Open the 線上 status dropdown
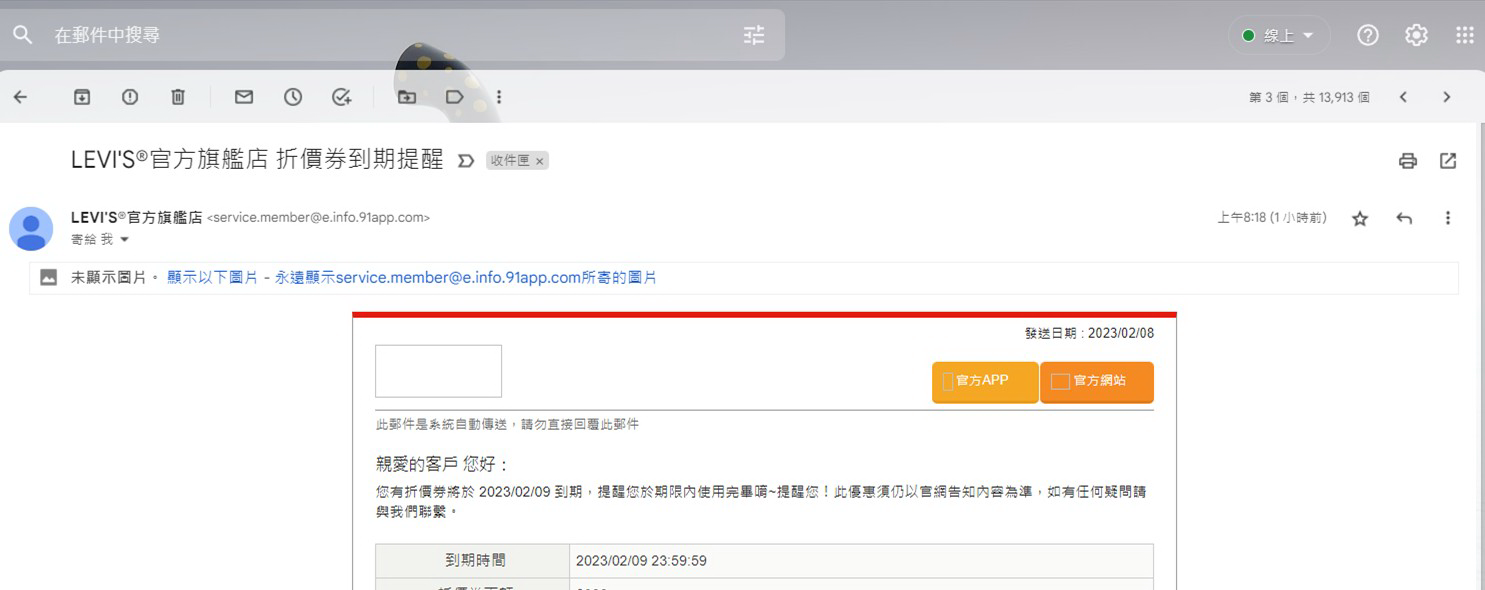 point(1279,36)
